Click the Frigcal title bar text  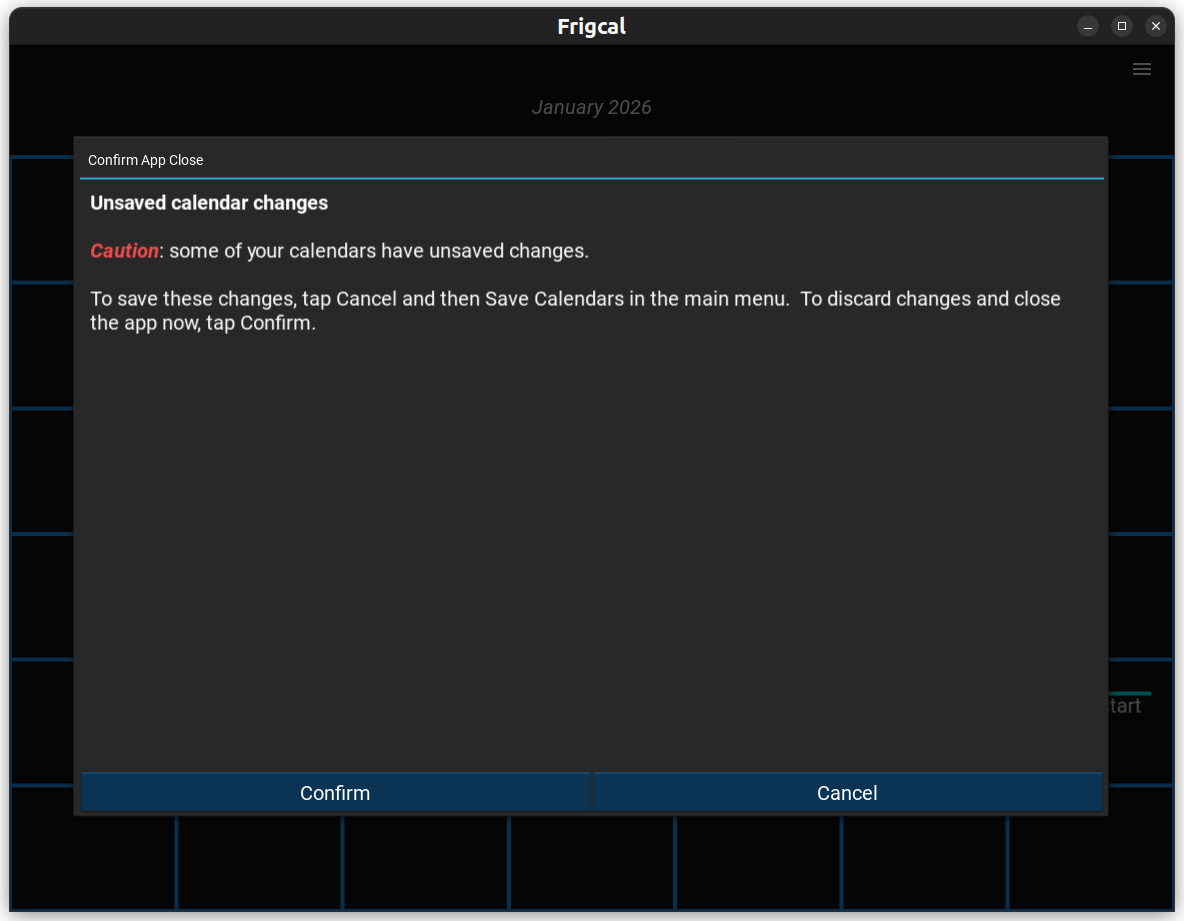point(591,27)
